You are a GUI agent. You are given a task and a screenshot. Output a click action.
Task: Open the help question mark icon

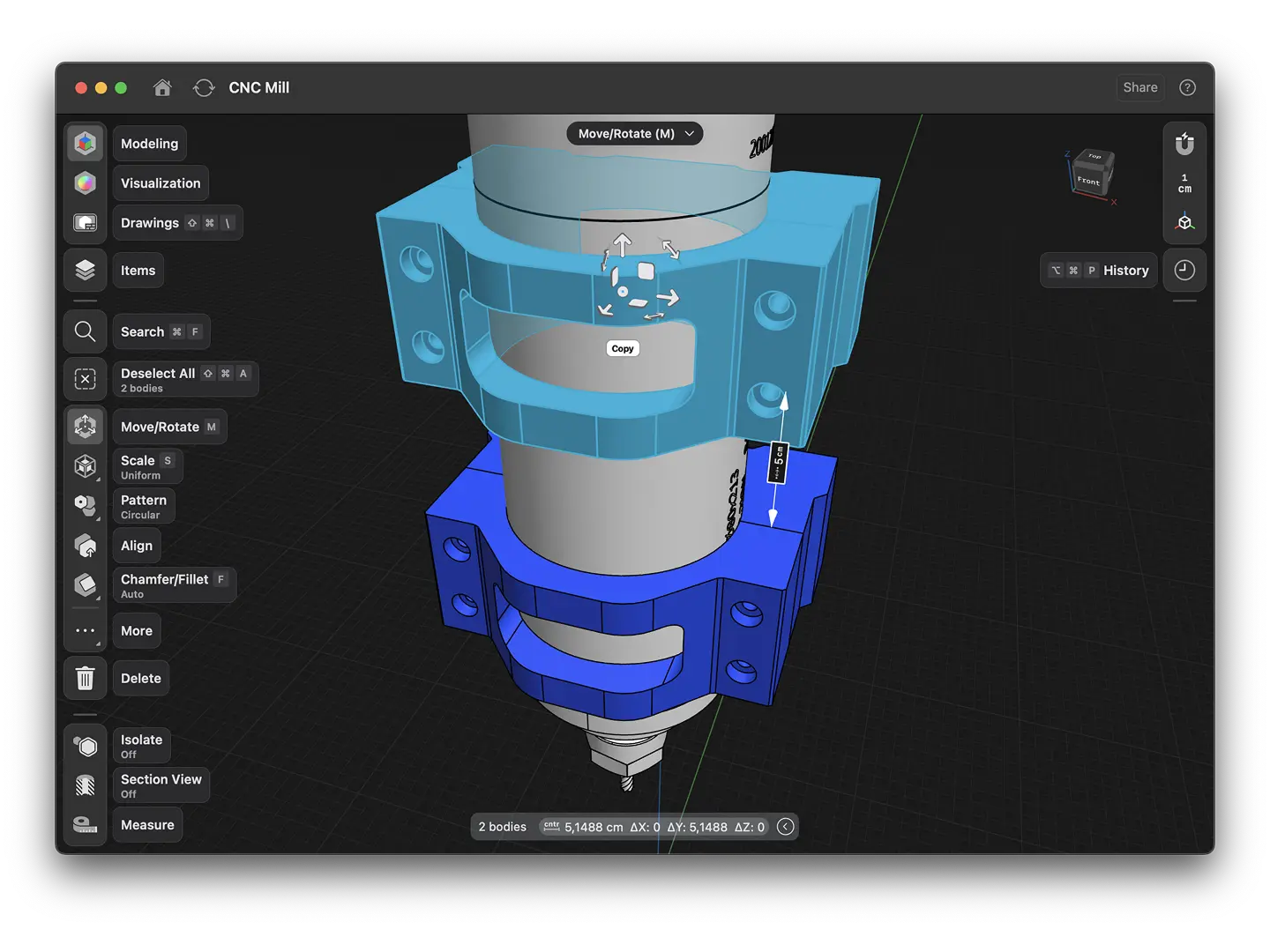(x=1187, y=87)
